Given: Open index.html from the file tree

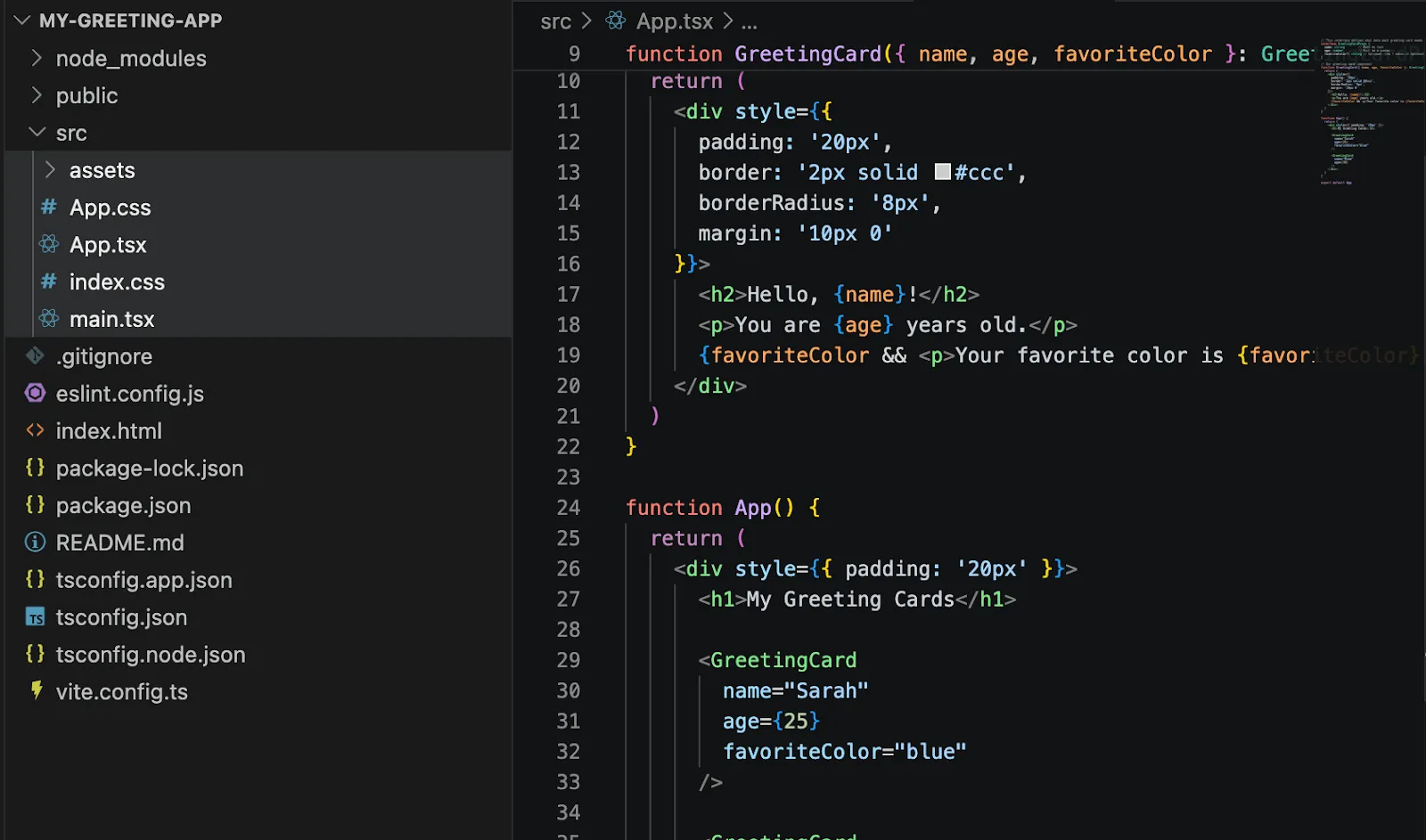Looking at the screenshot, I should pos(109,431).
